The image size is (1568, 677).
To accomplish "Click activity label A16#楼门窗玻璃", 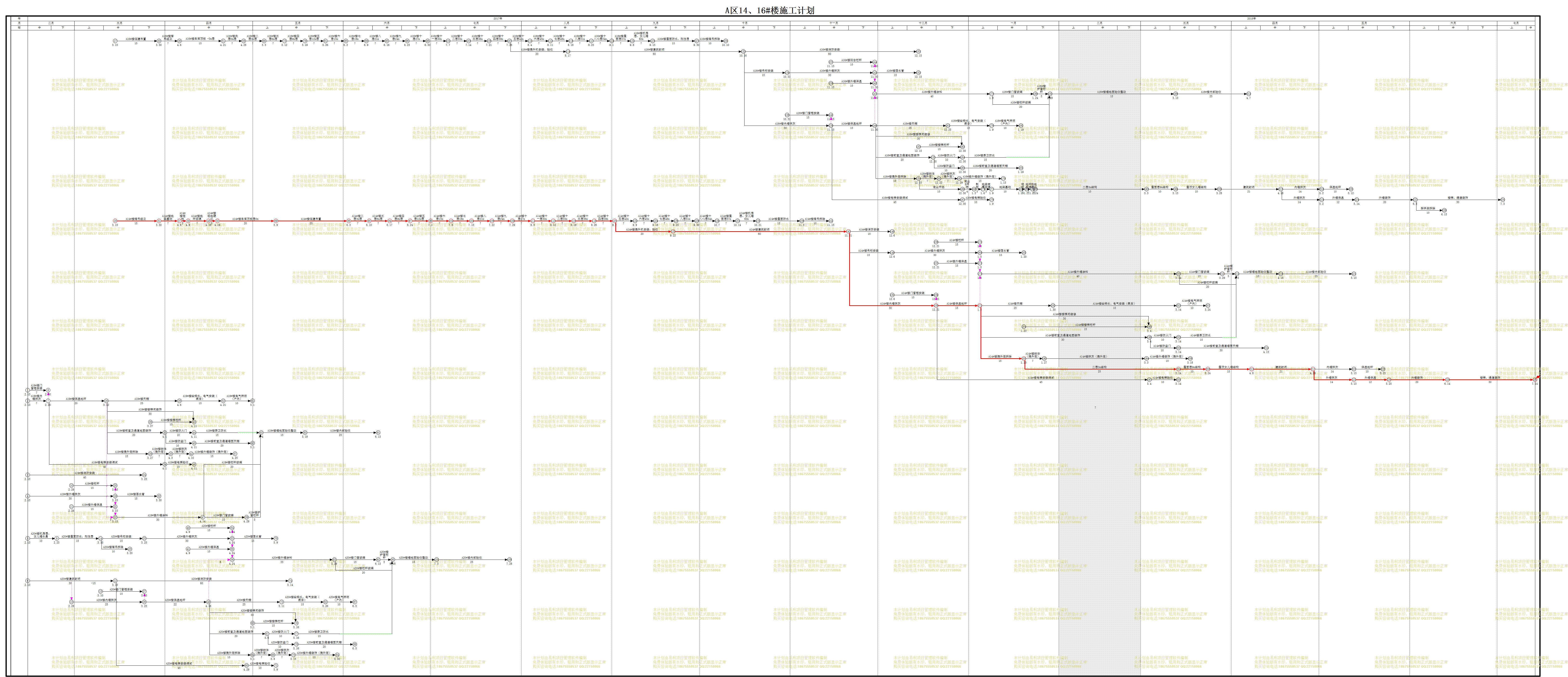I will pyautogui.click(x=1012, y=92).
